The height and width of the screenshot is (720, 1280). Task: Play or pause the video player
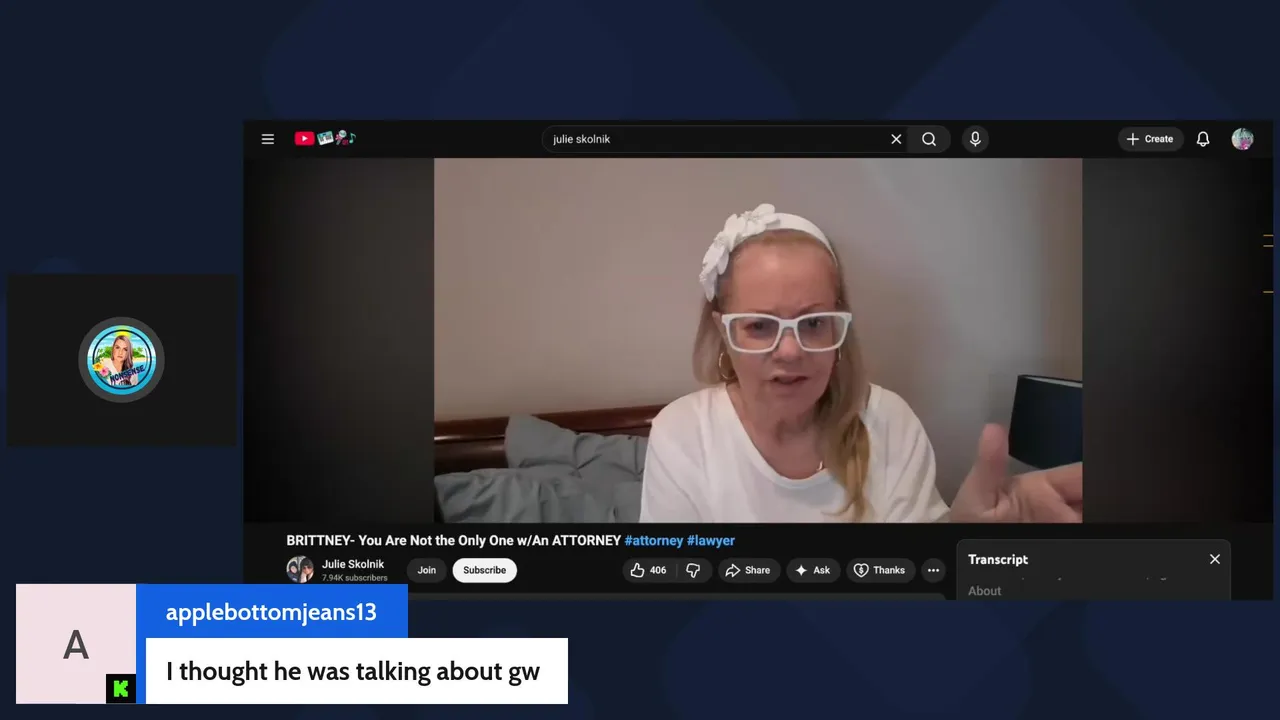(758, 340)
